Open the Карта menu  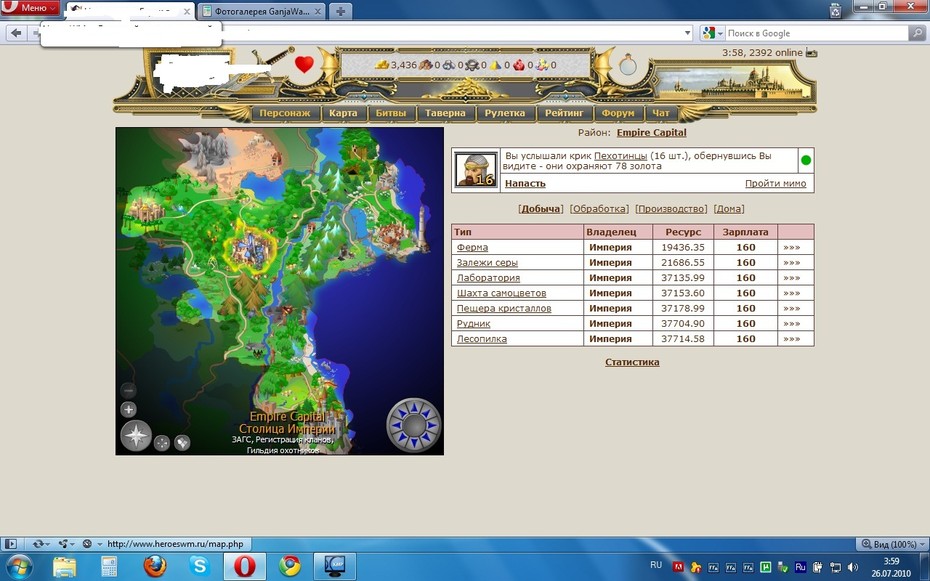coord(343,113)
